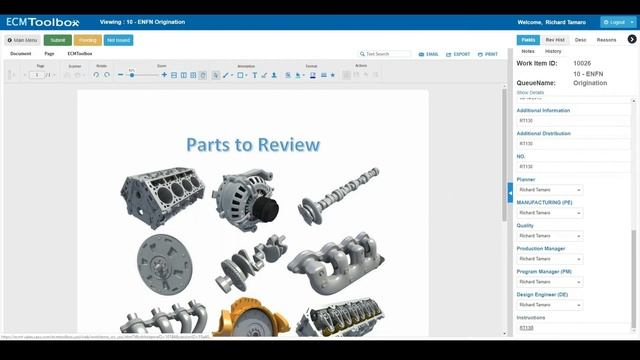Click the blue Not Issued button

118,40
